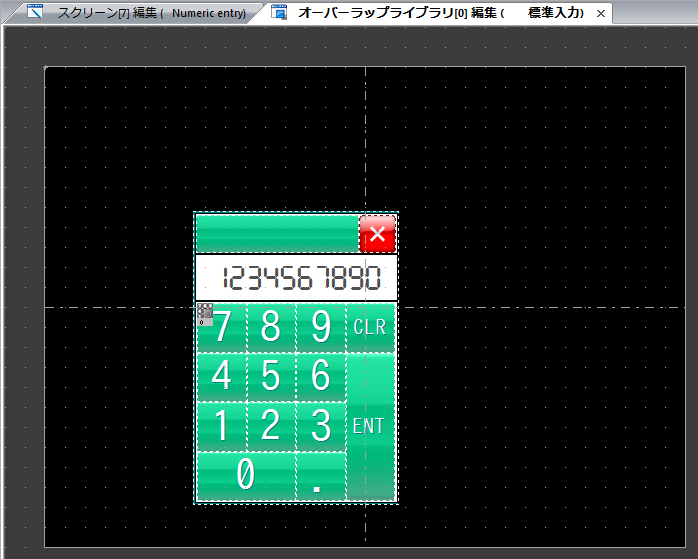Select the green keypad title bar
This screenshot has height=559, width=698.
pyautogui.click(x=277, y=234)
